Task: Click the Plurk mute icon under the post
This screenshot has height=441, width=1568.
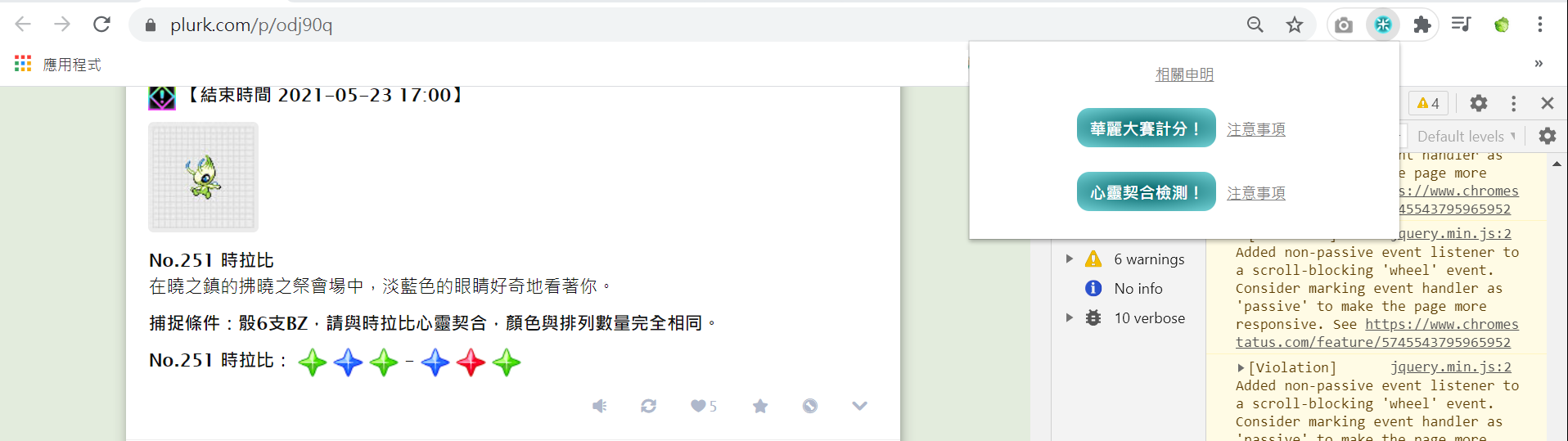Action: [x=599, y=406]
